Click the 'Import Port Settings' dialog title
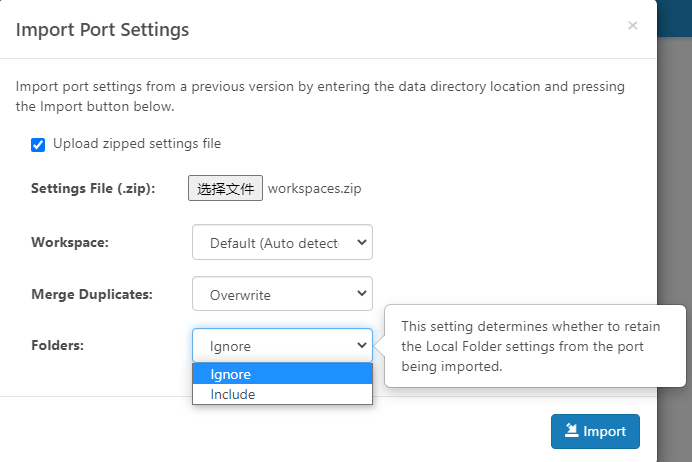692x462 pixels. [x=102, y=30]
